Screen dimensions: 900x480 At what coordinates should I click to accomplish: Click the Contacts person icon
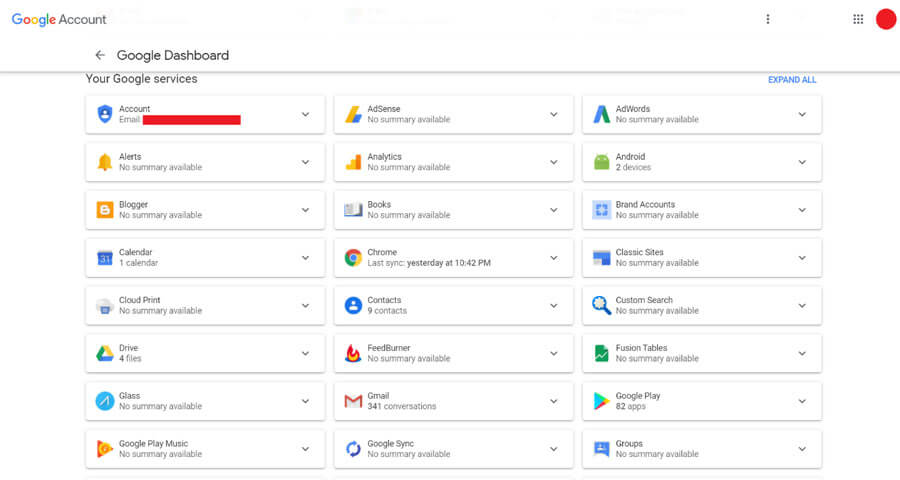pos(353,305)
